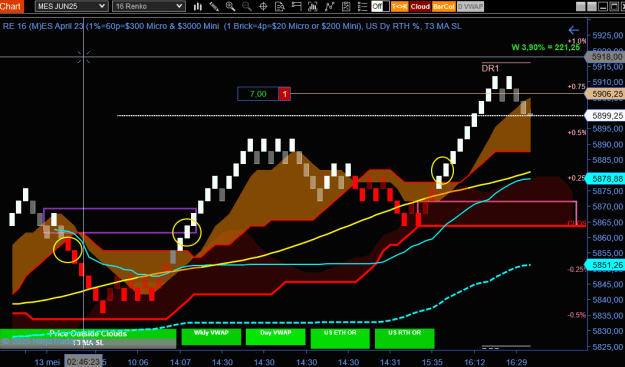Screen dimensions: 625x367
Task: Toggle the D VWAP button
Action: 470,6
